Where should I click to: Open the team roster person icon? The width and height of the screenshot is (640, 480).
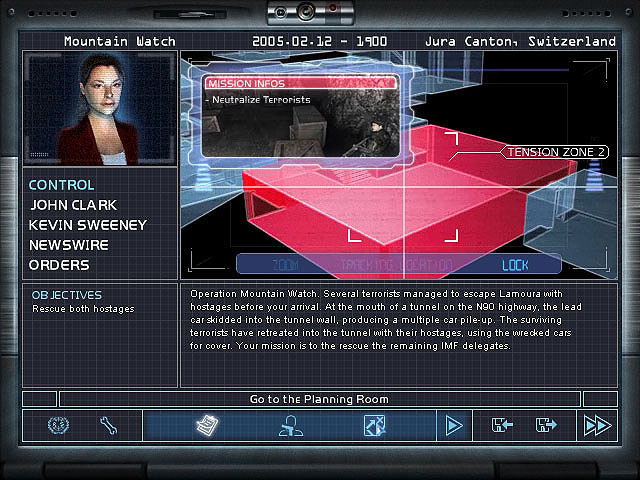(x=290, y=425)
